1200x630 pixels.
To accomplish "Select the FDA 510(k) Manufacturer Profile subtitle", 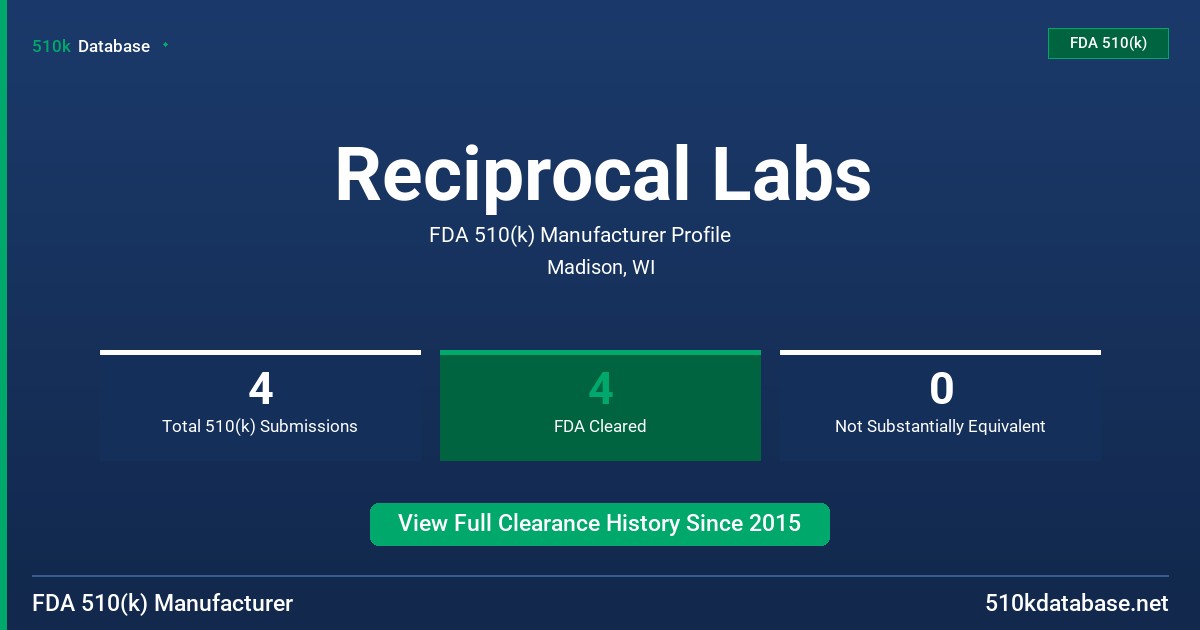I will [580, 235].
